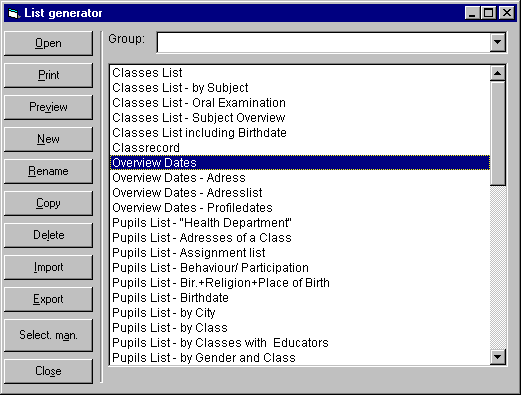
Task: Select "Pupils List - Assignment list"
Action: click(x=300, y=253)
